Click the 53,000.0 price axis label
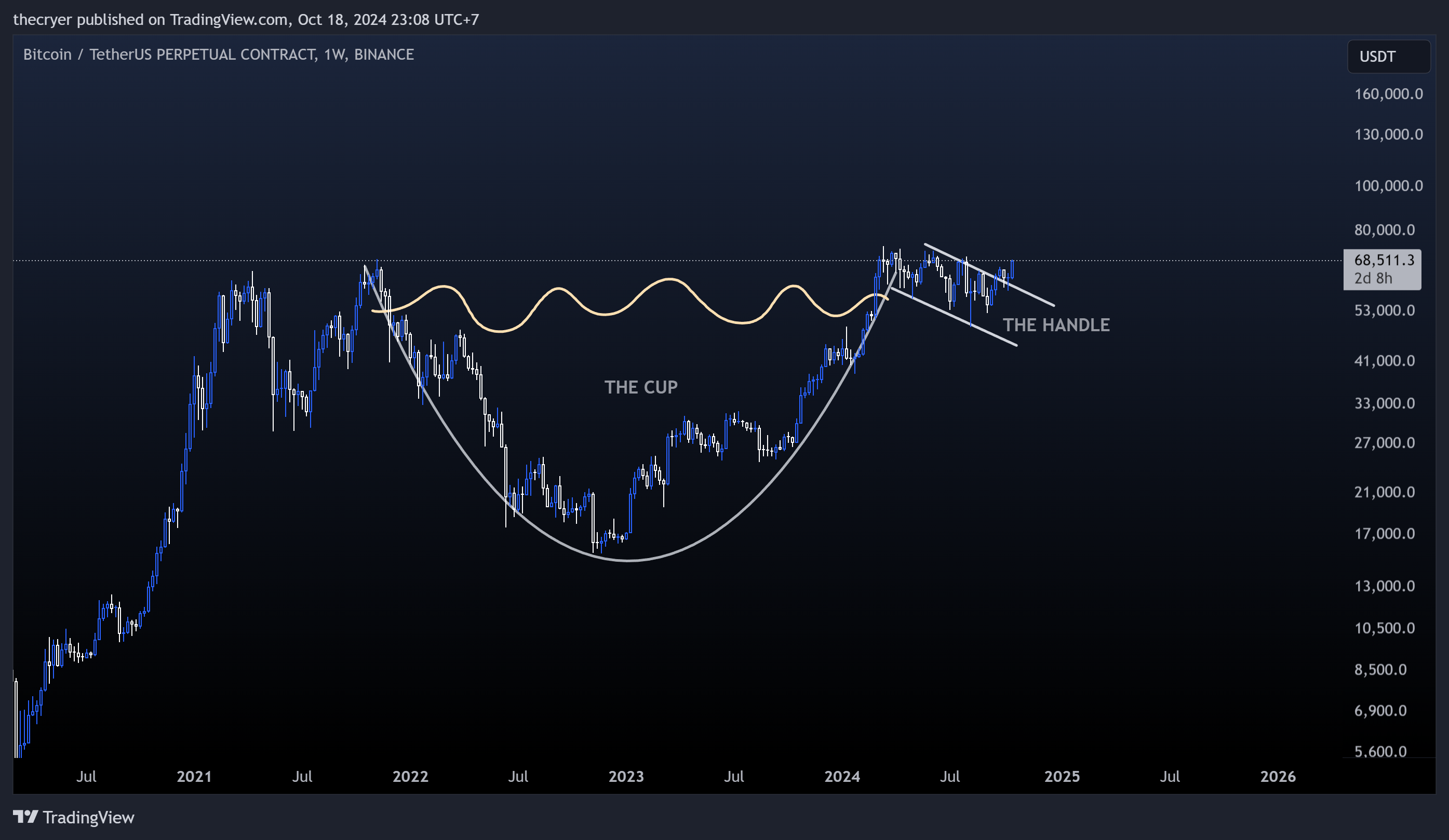The image size is (1449, 840). pos(1384,310)
